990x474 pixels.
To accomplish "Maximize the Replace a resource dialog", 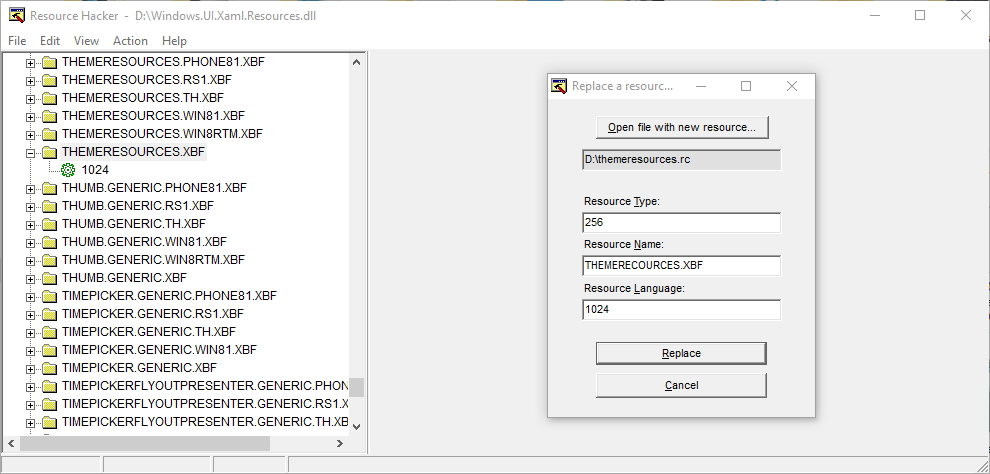I will (746, 86).
